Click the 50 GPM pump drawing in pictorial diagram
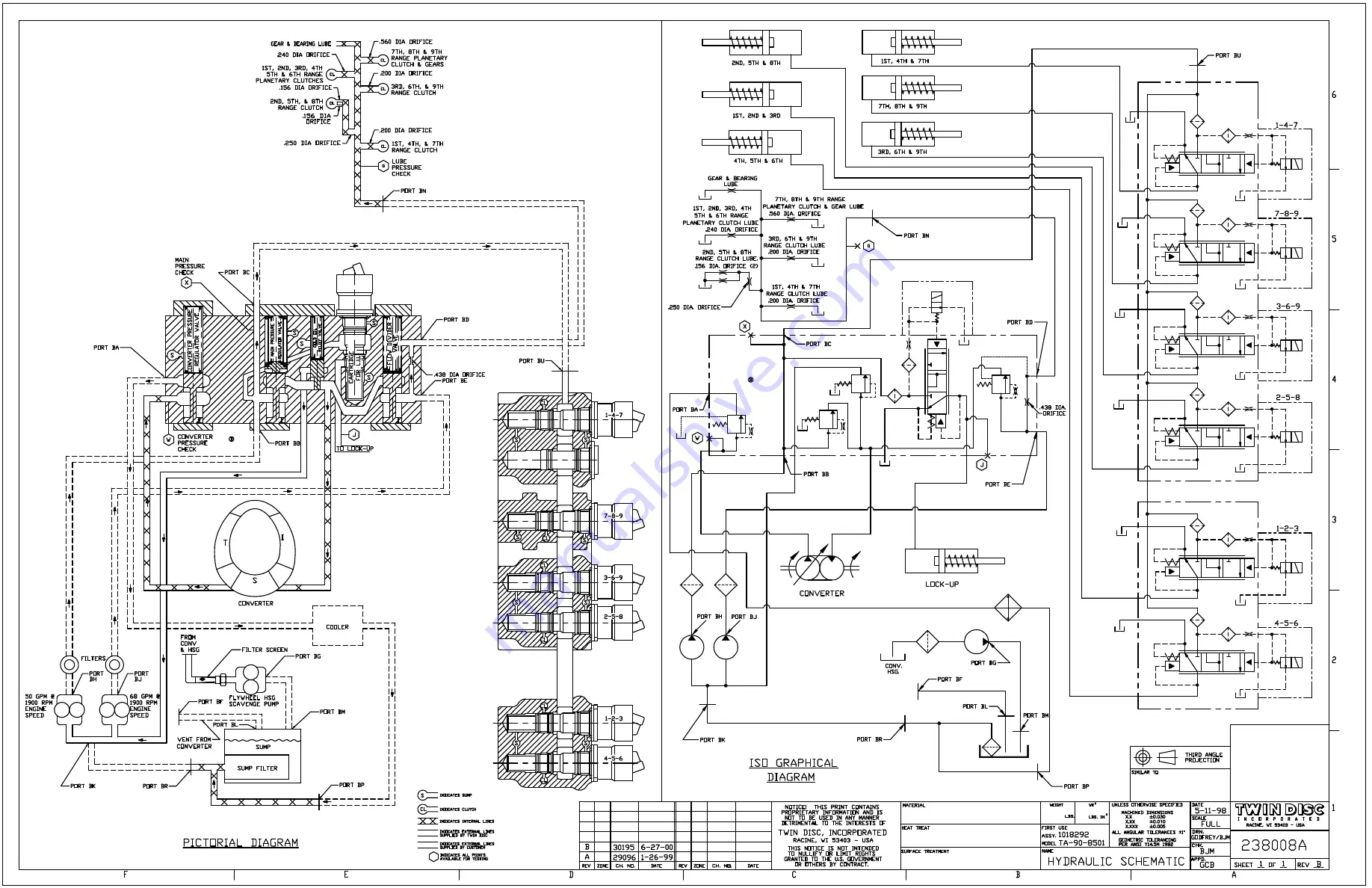Image resolution: width=1372 pixels, height=888 pixels. [x=71, y=708]
